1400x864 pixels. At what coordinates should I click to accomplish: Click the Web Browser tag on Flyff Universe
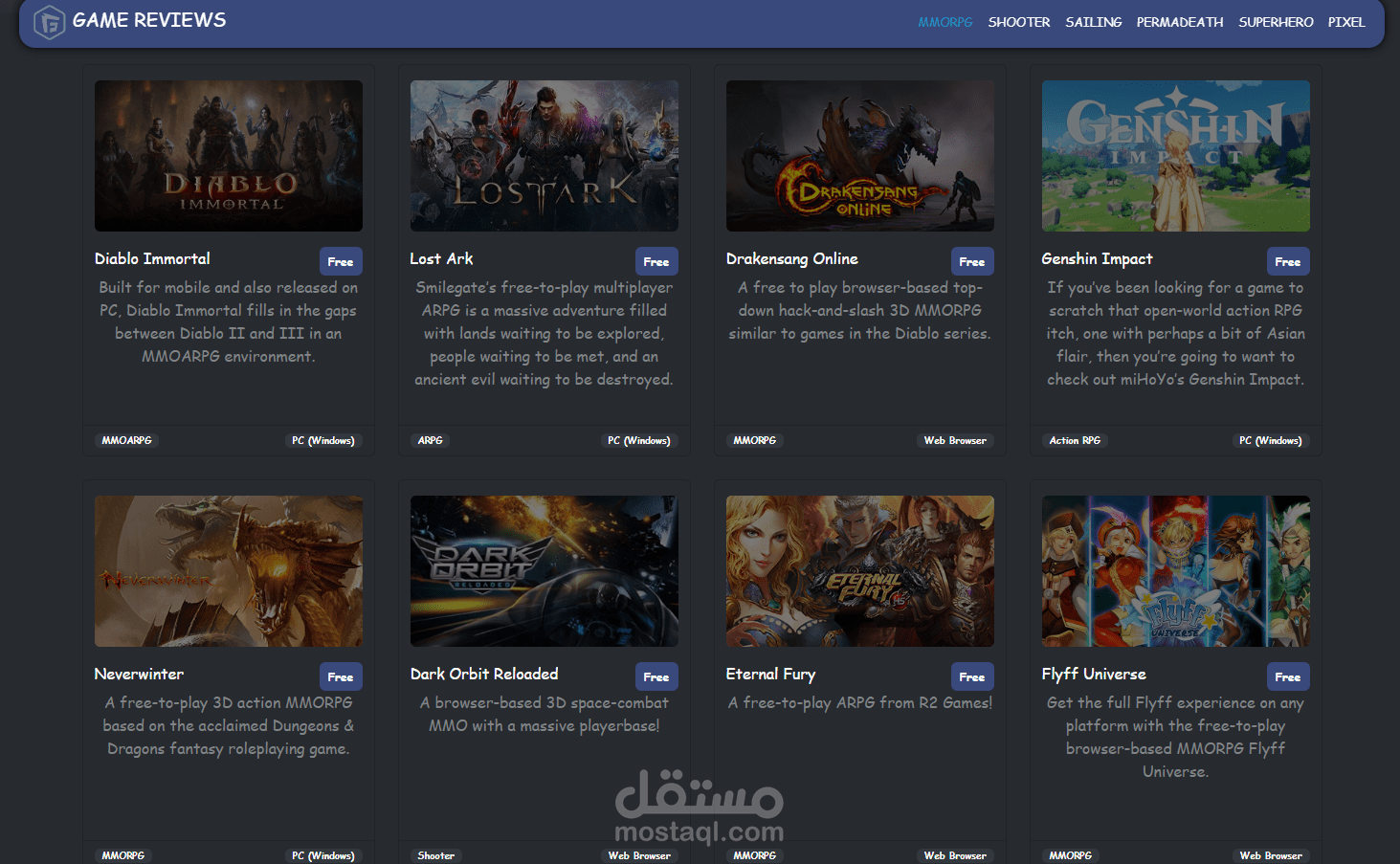(x=1271, y=855)
